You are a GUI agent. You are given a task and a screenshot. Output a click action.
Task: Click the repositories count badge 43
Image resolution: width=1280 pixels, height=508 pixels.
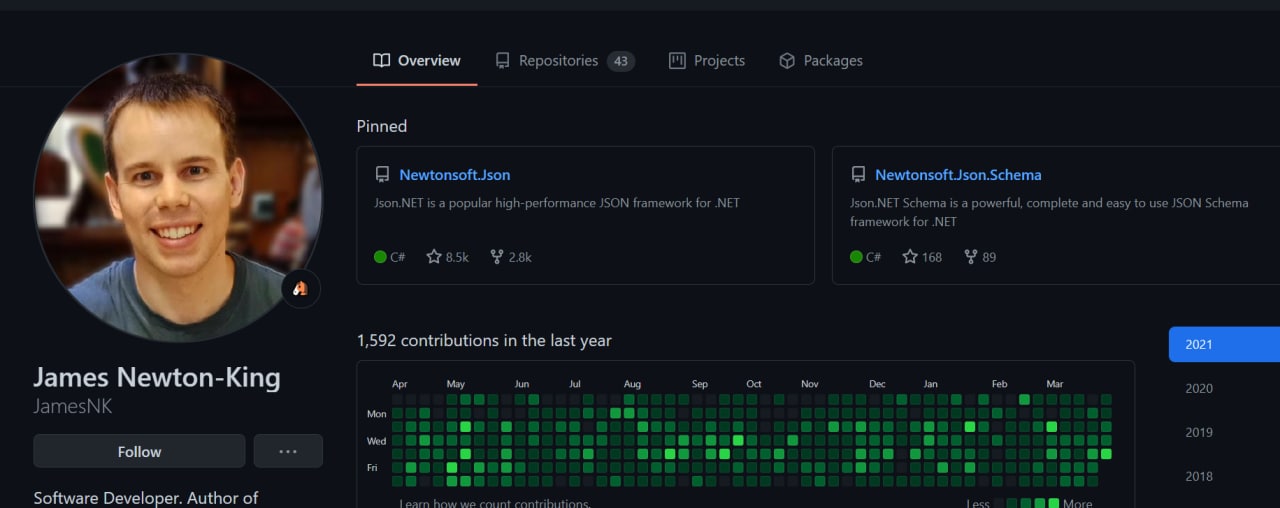pos(621,61)
